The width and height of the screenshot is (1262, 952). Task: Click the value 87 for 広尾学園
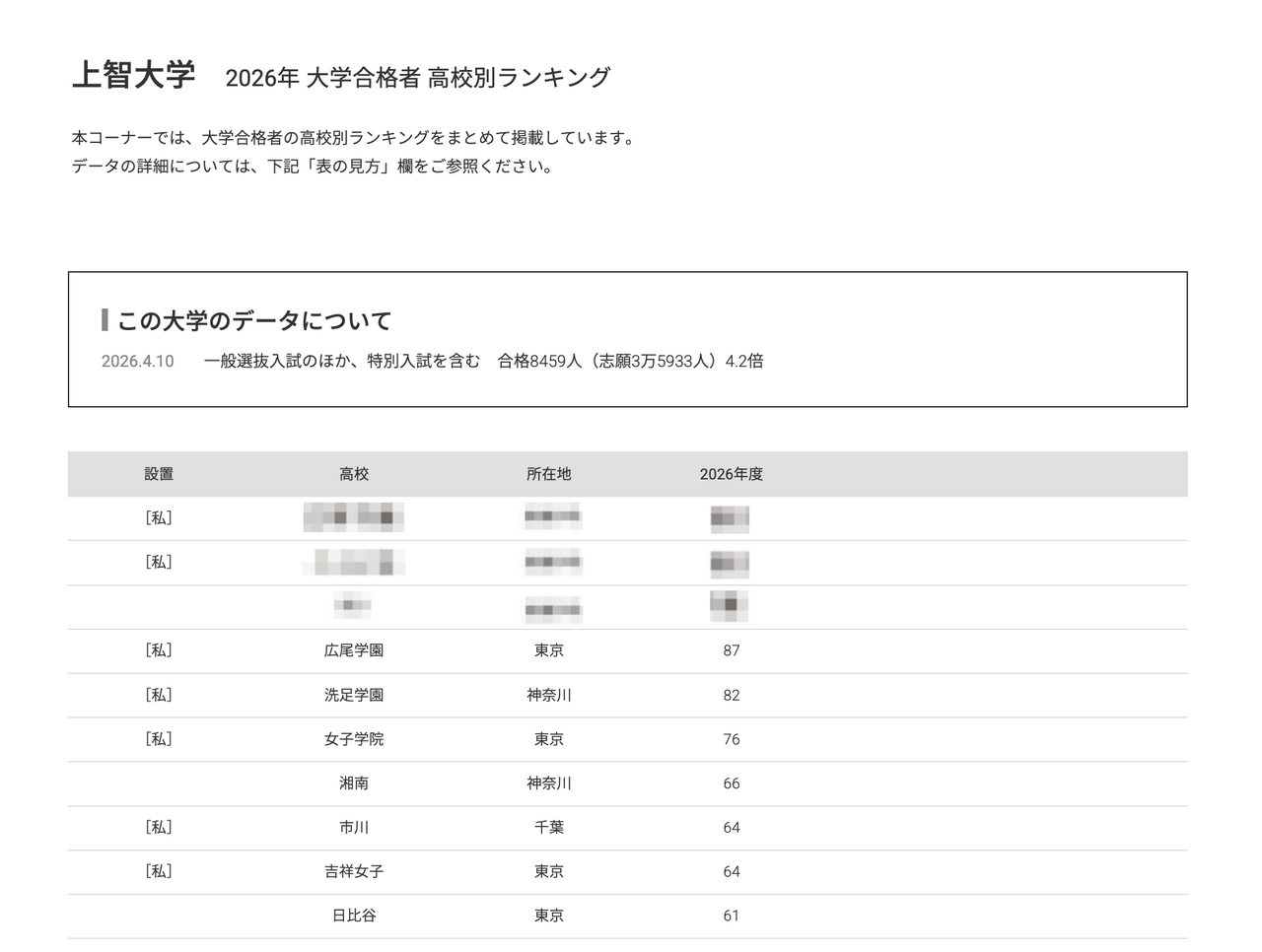pos(731,649)
